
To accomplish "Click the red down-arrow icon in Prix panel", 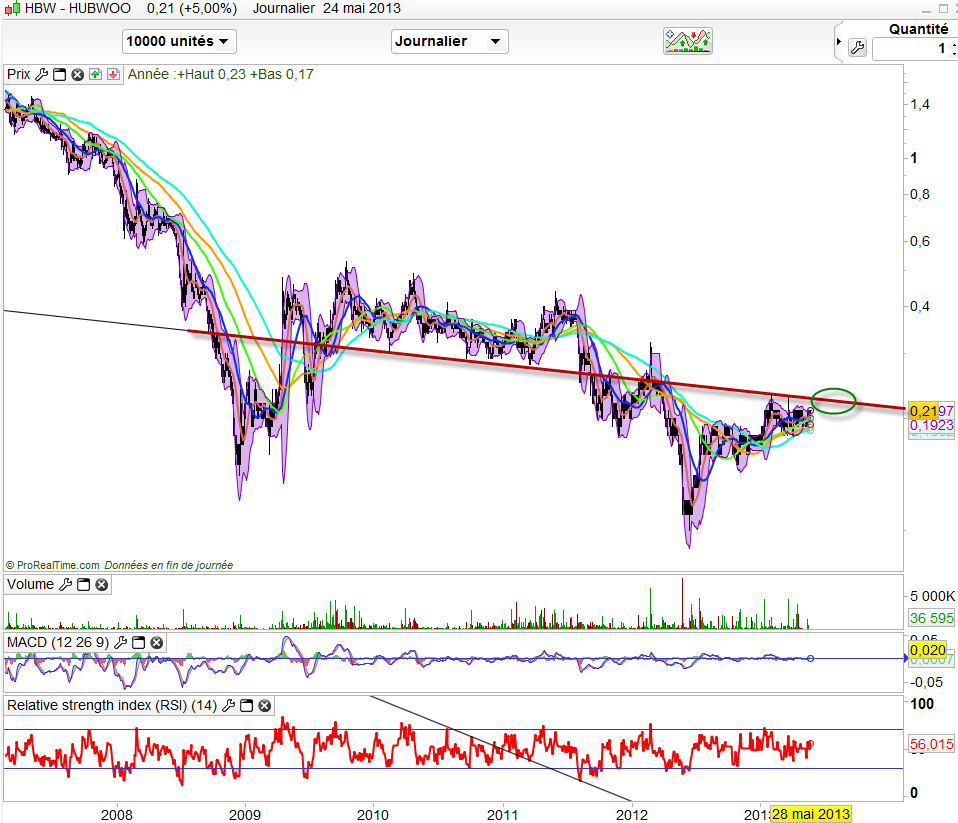I will coord(112,74).
